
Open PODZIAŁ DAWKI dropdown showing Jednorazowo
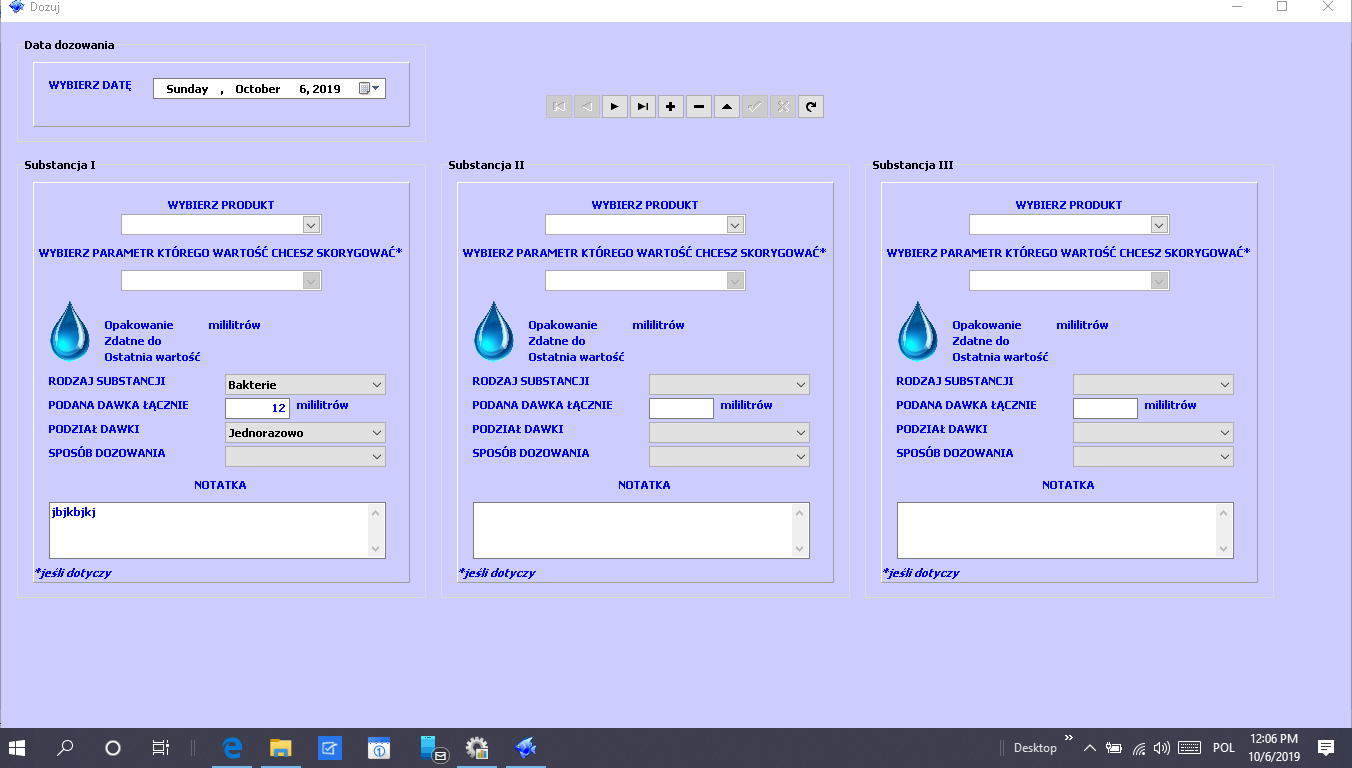pyautogui.click(x=376, y=433)
